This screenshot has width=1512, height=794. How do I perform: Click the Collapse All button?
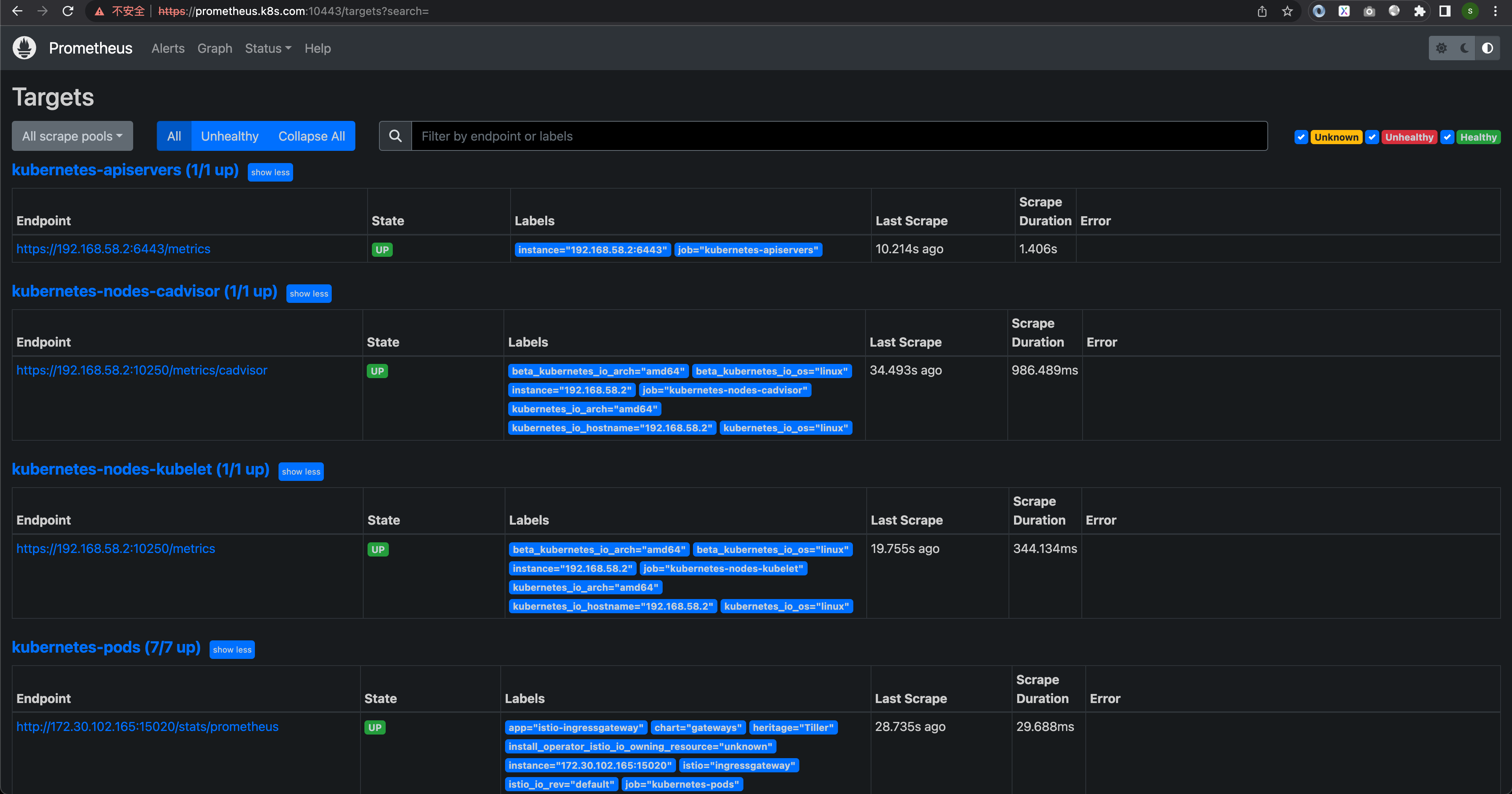coord(312,136)
